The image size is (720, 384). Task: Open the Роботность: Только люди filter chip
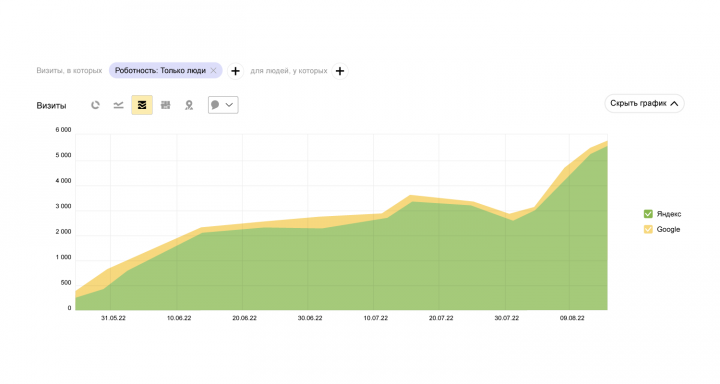[160, 70]
